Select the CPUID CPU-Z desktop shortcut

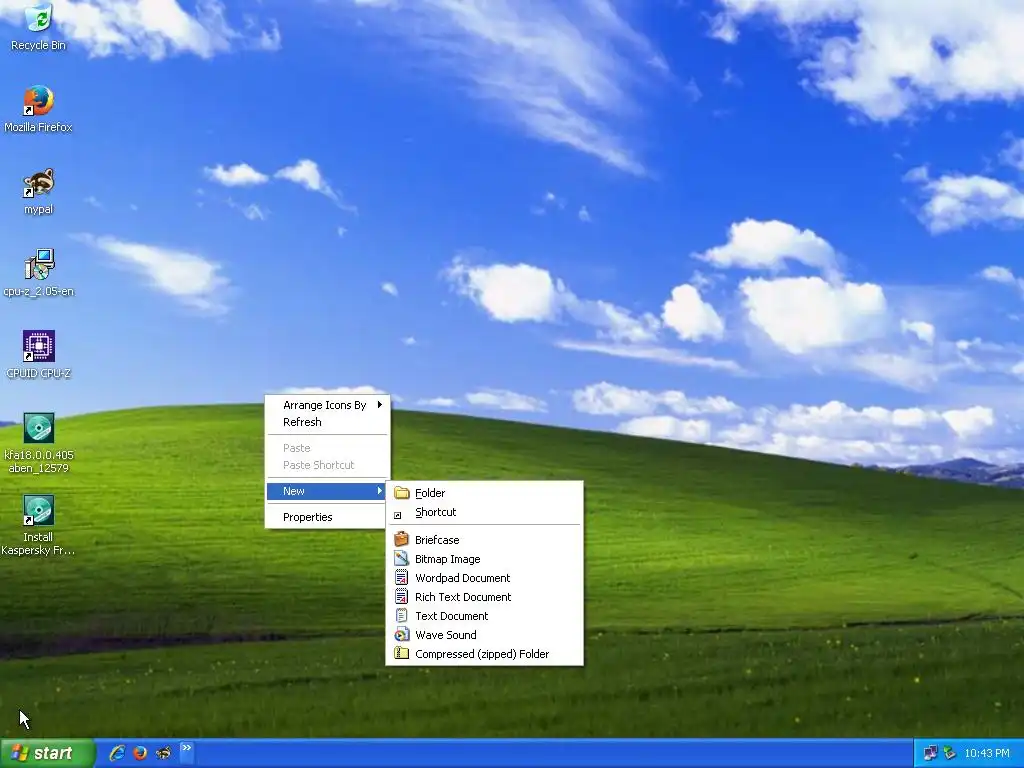click(x=39, y=355)
